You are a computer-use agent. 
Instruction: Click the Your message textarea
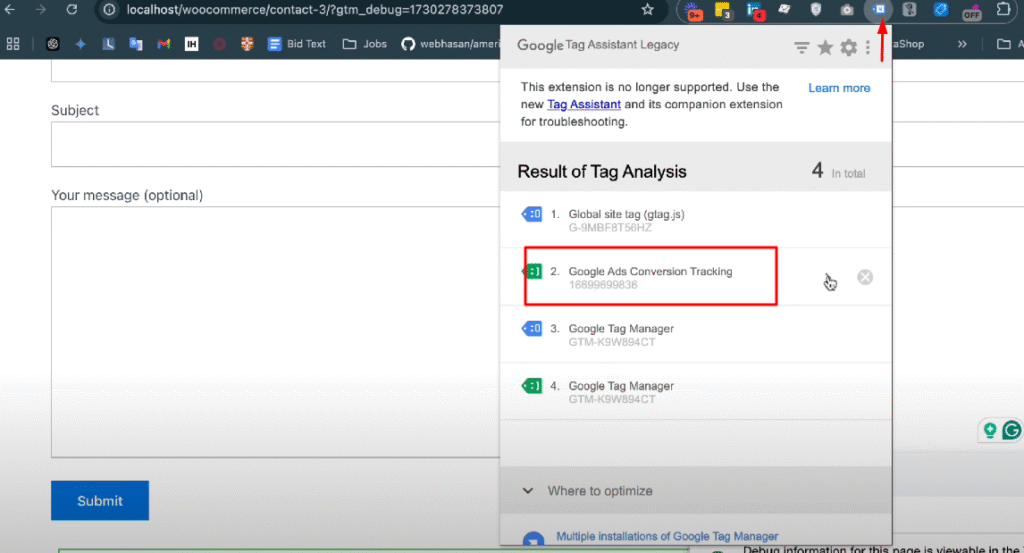276,332
